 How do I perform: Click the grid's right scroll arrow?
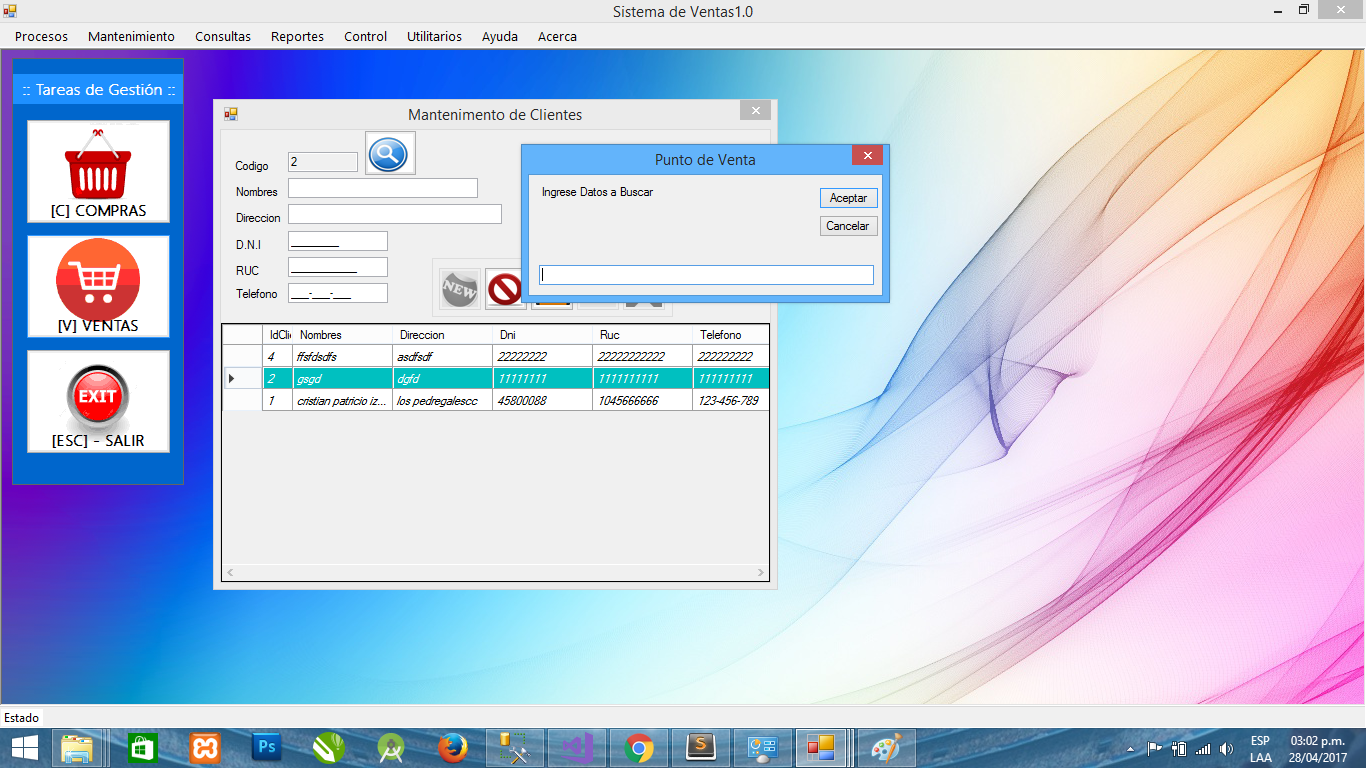761,573
